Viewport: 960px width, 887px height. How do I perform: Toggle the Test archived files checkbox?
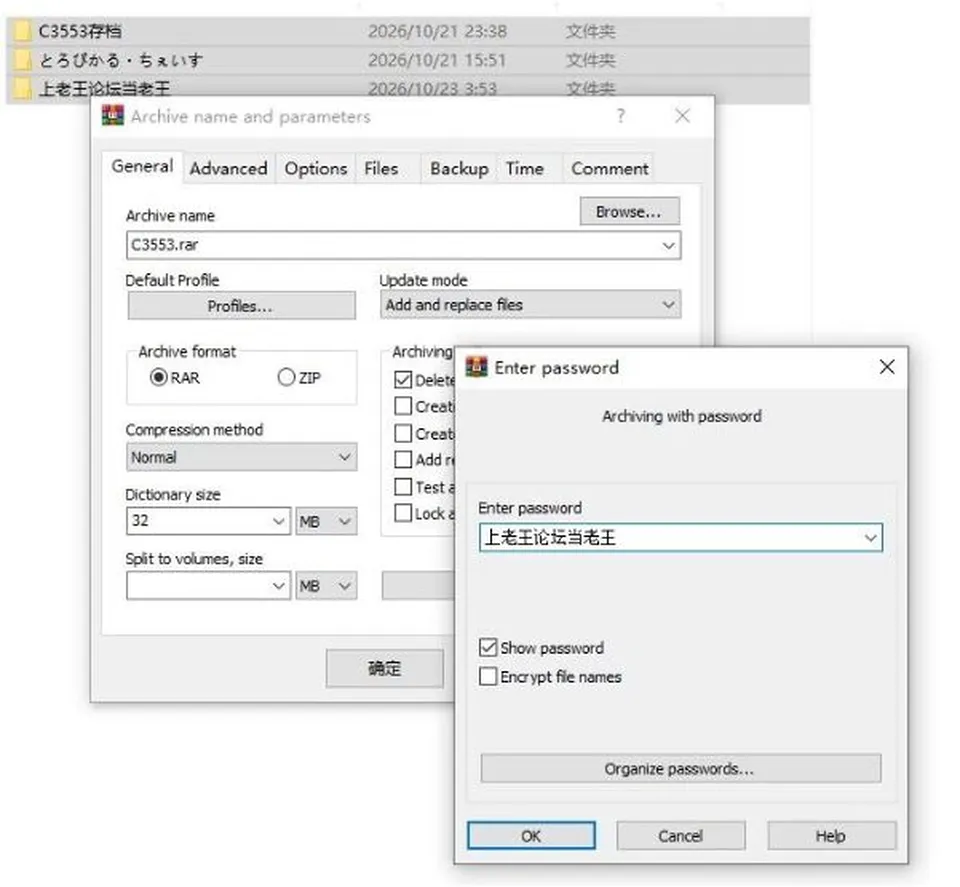[403, 487]
